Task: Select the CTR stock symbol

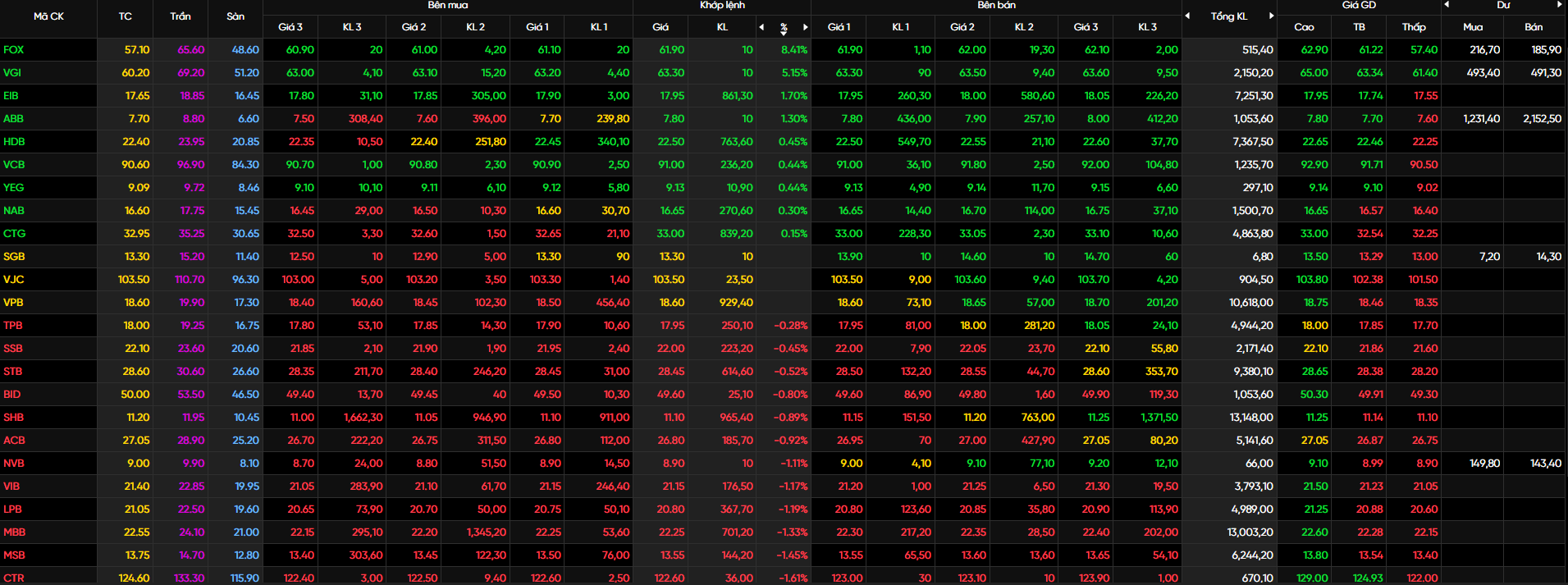Action: [14, 578]
